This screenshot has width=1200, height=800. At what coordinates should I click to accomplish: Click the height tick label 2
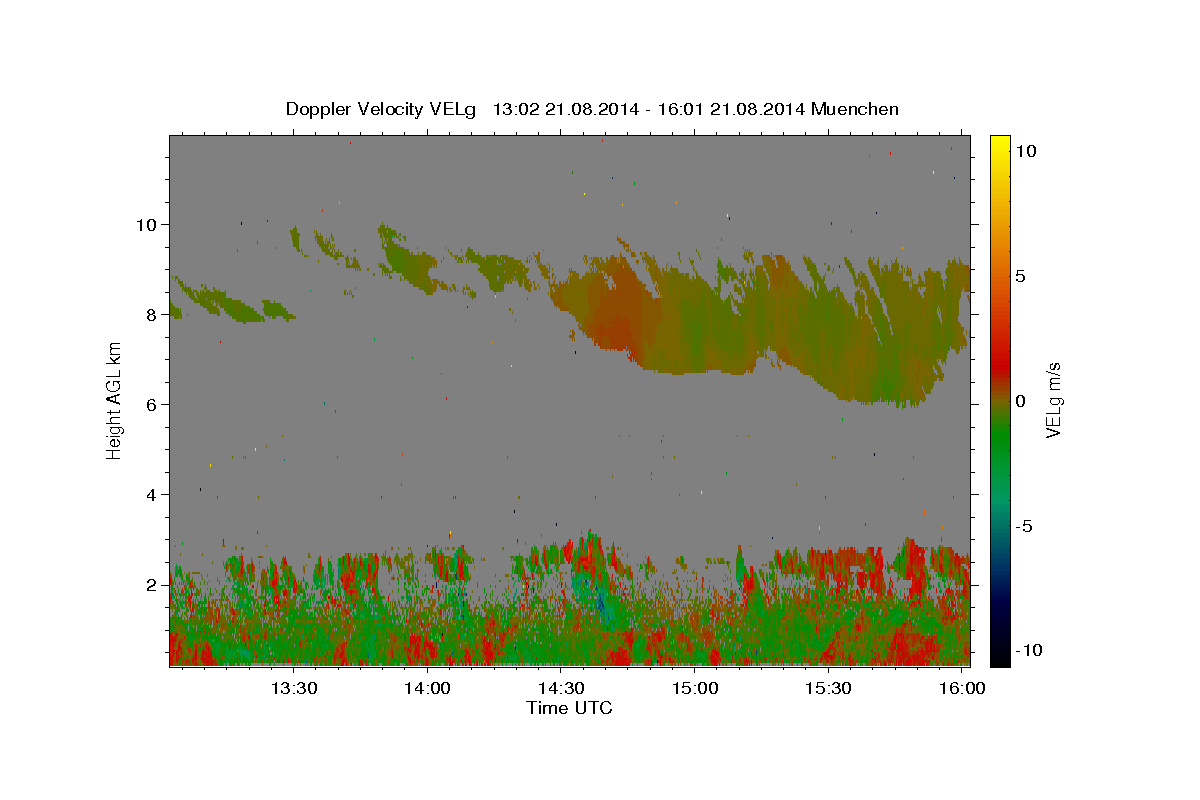click(151, 584)
